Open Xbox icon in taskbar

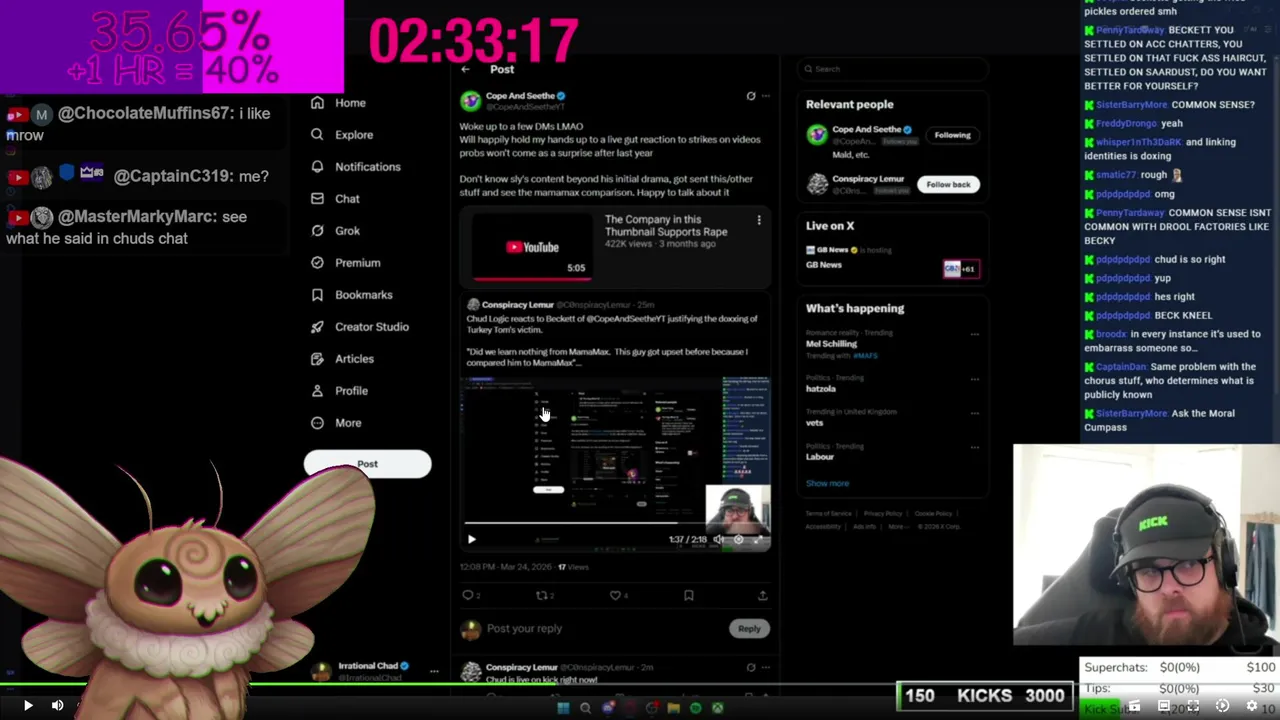coord(717,708)
